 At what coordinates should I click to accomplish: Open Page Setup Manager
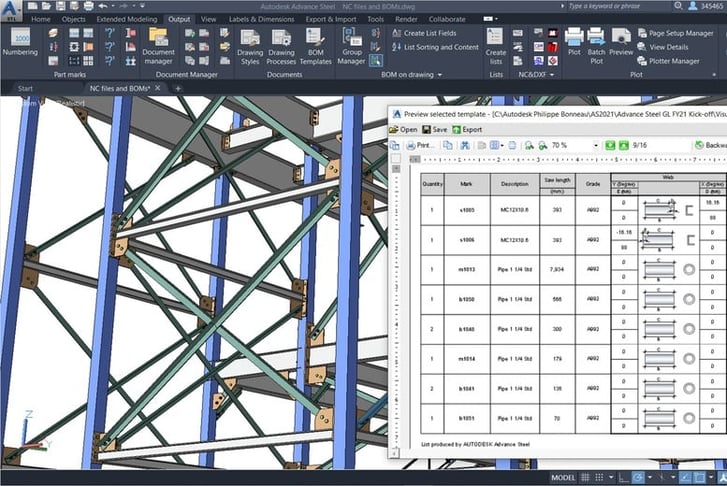(676, 33)
